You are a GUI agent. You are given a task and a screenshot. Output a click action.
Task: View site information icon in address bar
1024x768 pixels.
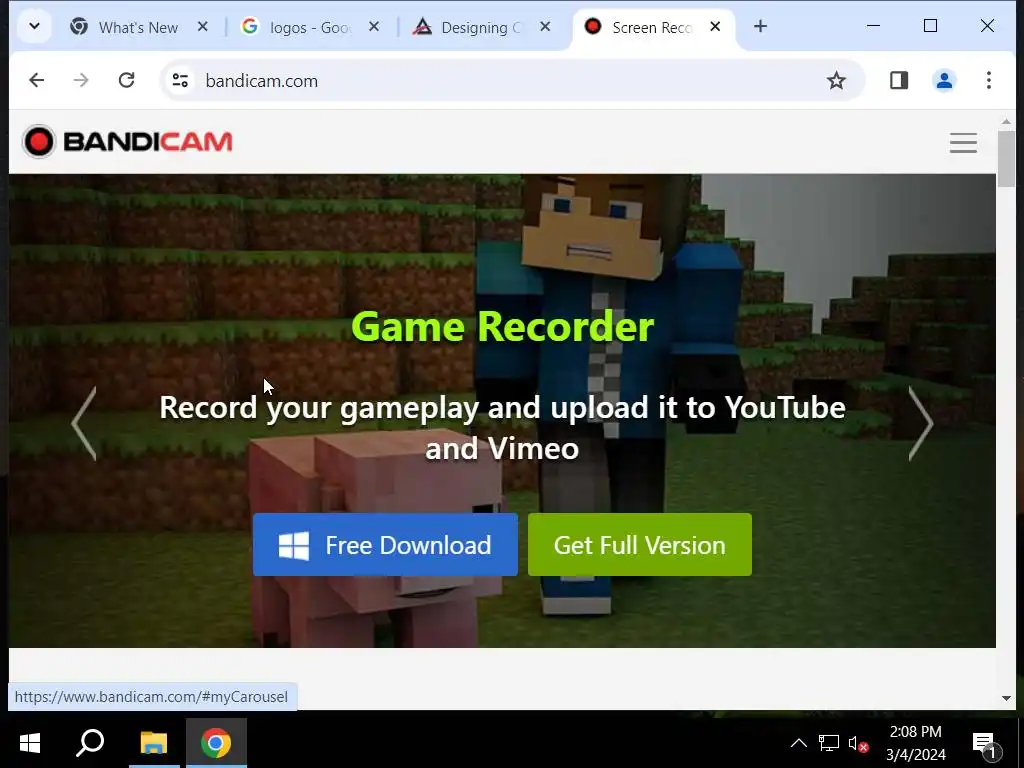[180, 80]
